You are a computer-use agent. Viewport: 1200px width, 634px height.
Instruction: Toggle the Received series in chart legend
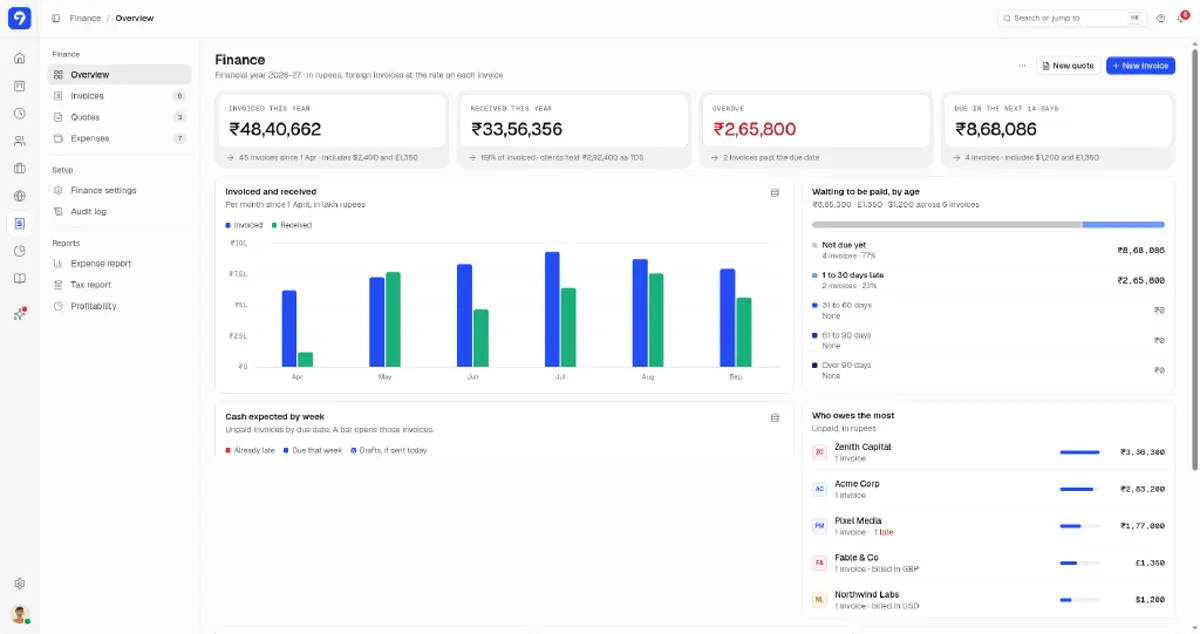coord(291,225)
